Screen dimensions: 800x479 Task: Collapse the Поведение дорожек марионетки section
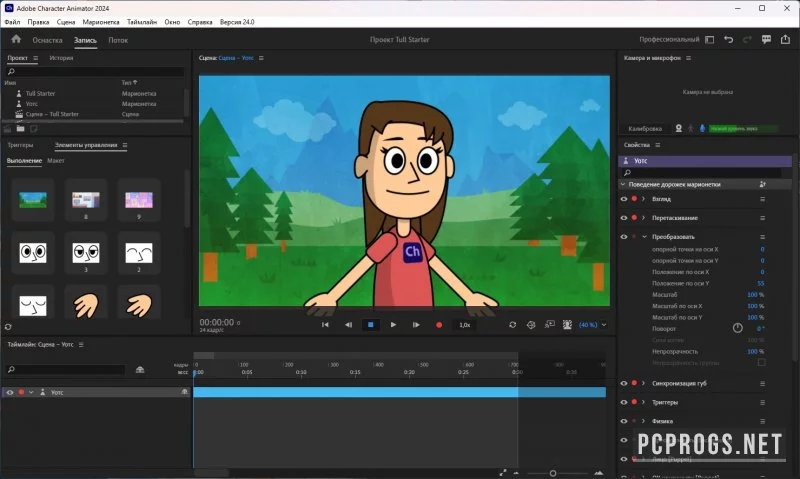coord(623,184)
